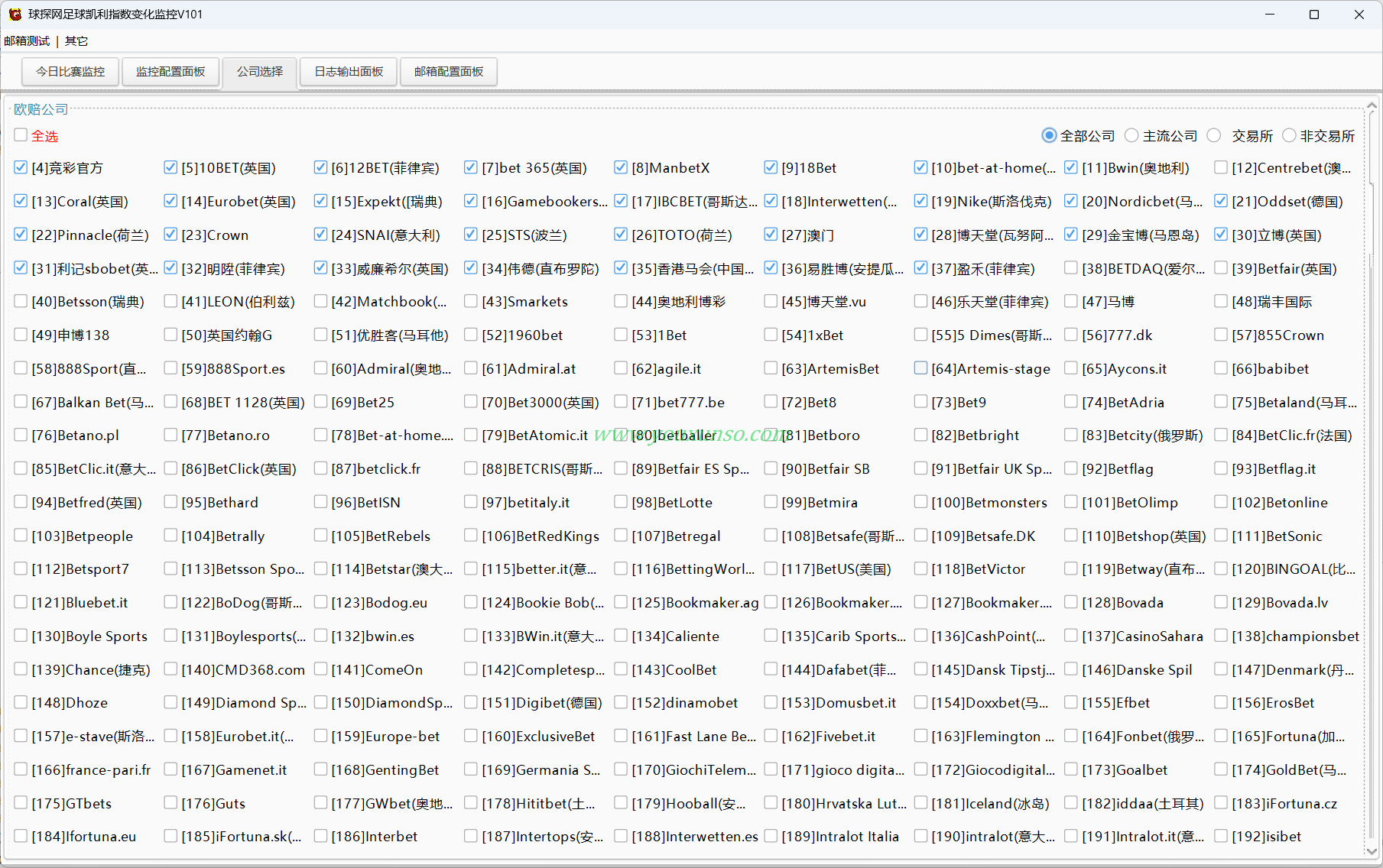The image size is (1383, 868).
Task: Tick the [43]Smarkets checkbox
Action: coord(471,301)
